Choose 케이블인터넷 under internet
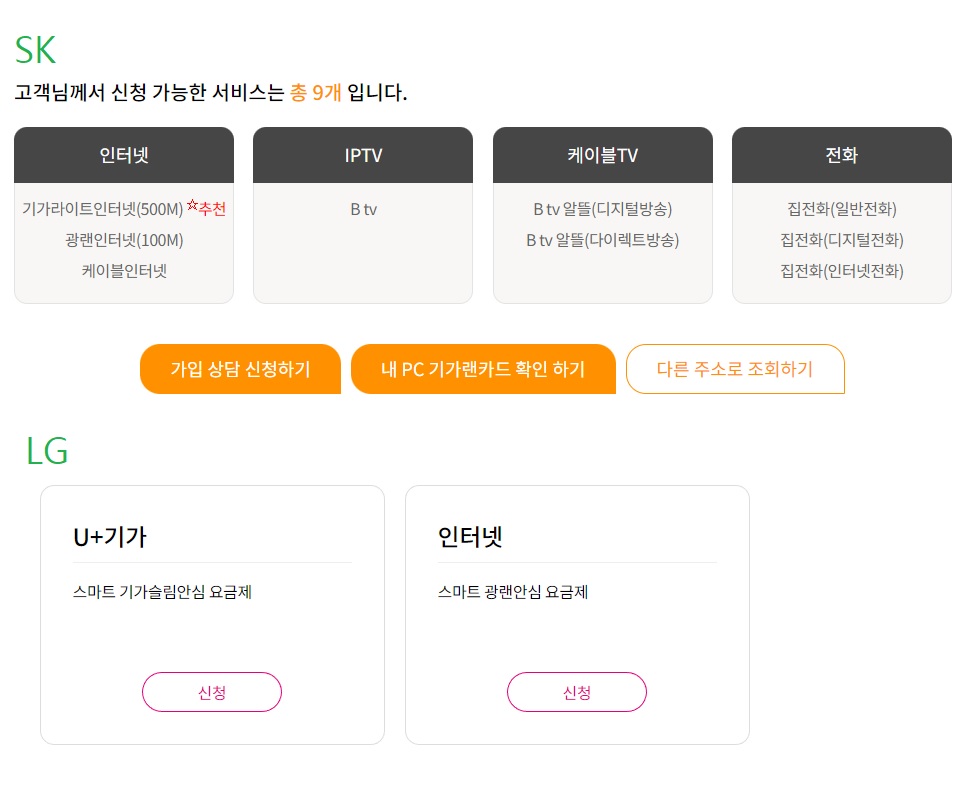The height and width of the screenshot is (789, 973). (124, 271)
